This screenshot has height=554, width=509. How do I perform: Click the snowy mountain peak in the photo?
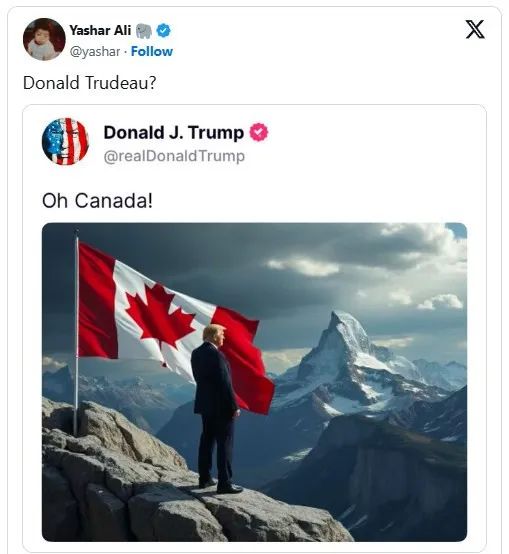coord(344,339)
